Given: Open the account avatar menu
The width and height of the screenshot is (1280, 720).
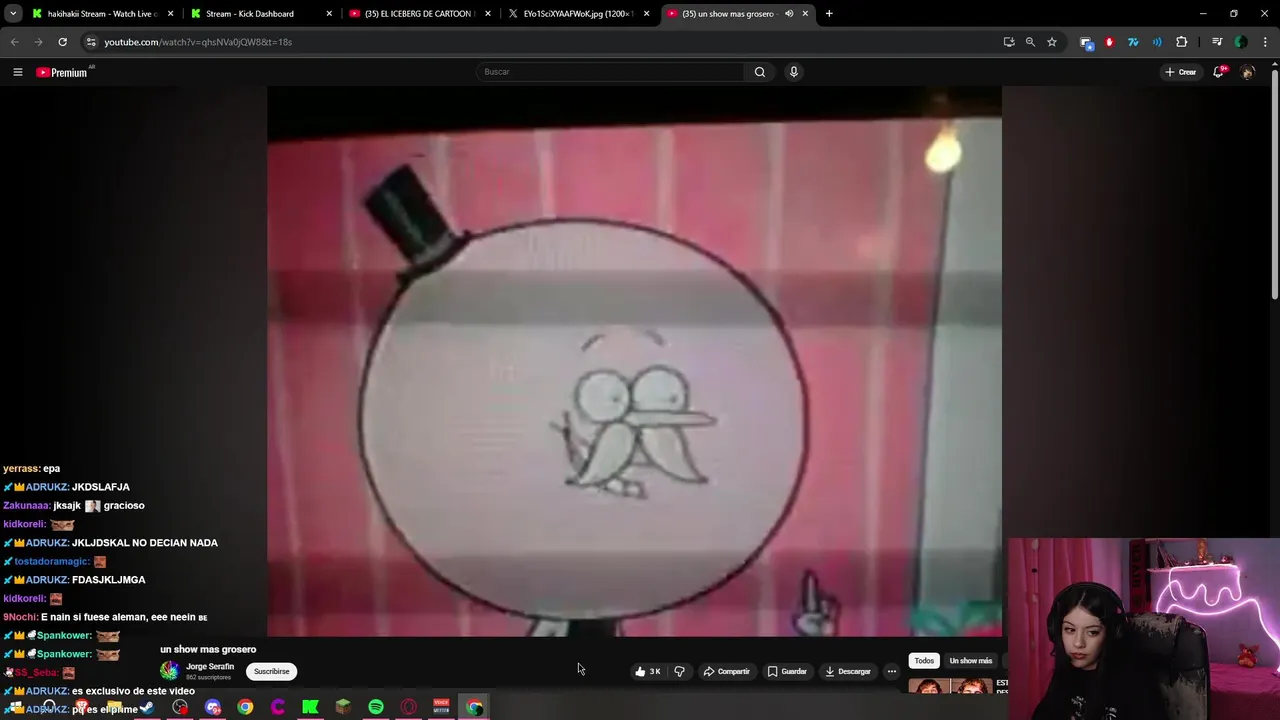Looking at the screenshot, I should (x=1247, y=72).
